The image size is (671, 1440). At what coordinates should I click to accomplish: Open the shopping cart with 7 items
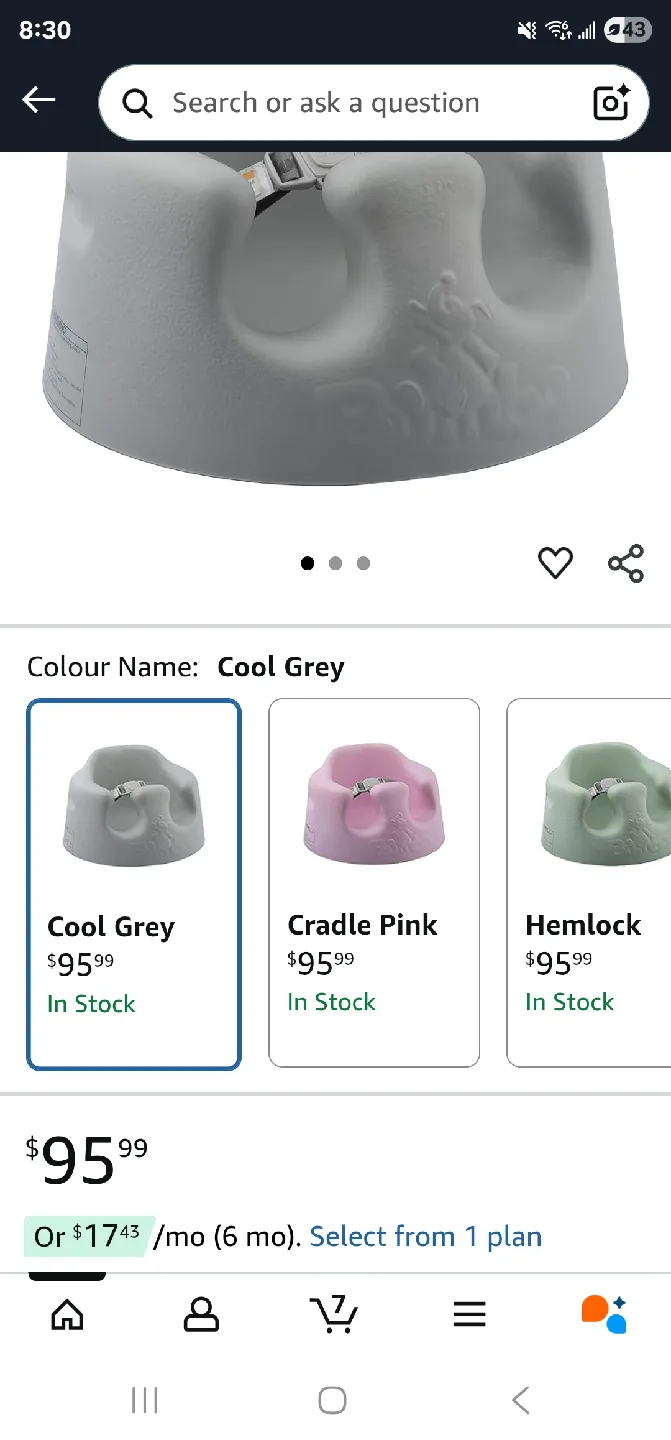click(335, 1315)
